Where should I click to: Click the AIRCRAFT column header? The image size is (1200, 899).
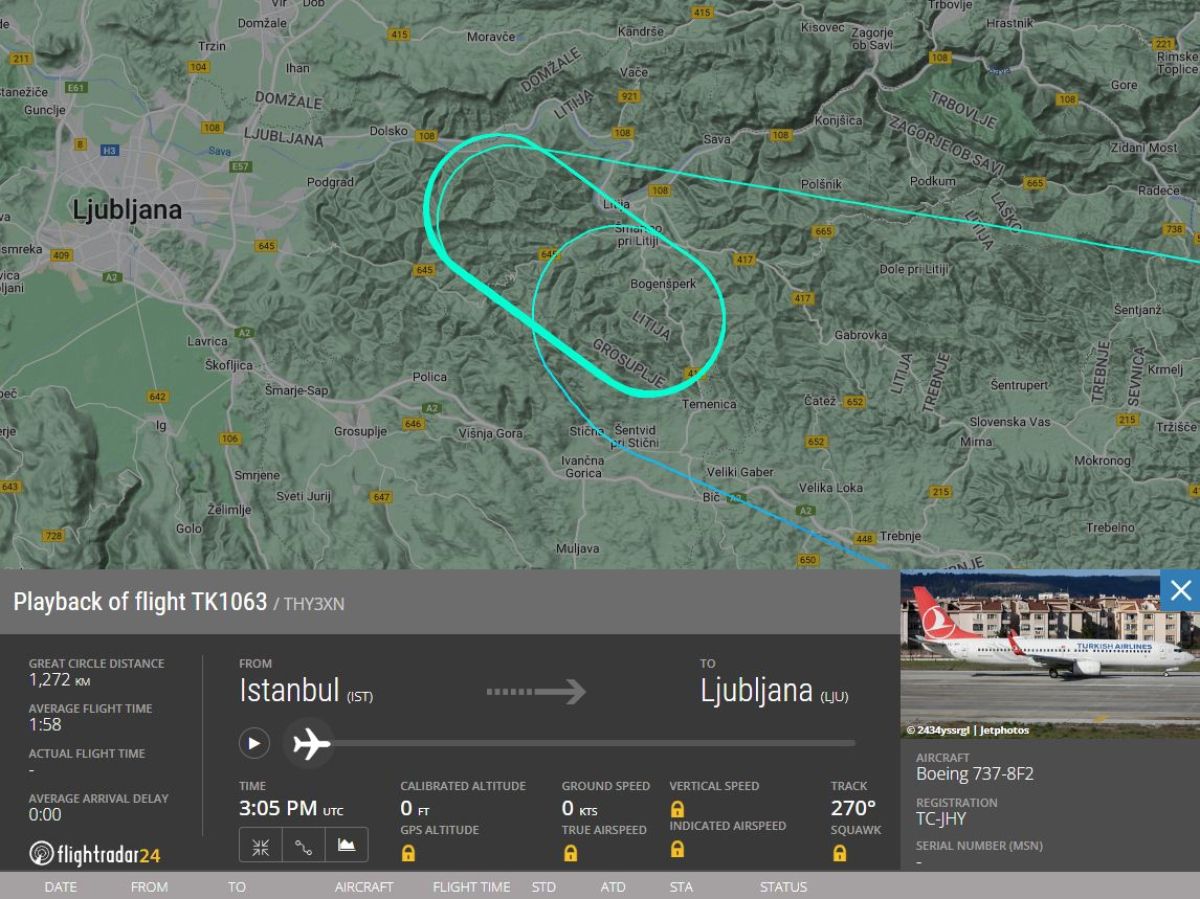(x=364, y=887)
